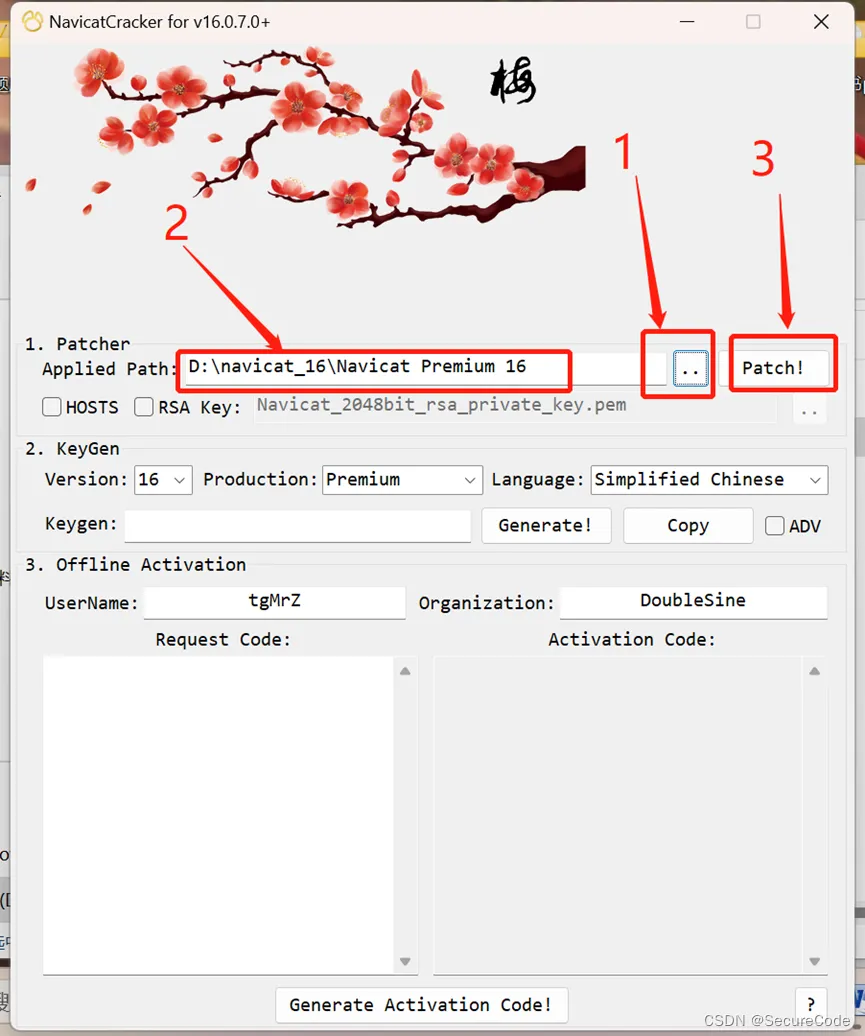The image size is (865, 1036).
Task: Edit the Organization field DoubleSine
Action: [693, 602]
